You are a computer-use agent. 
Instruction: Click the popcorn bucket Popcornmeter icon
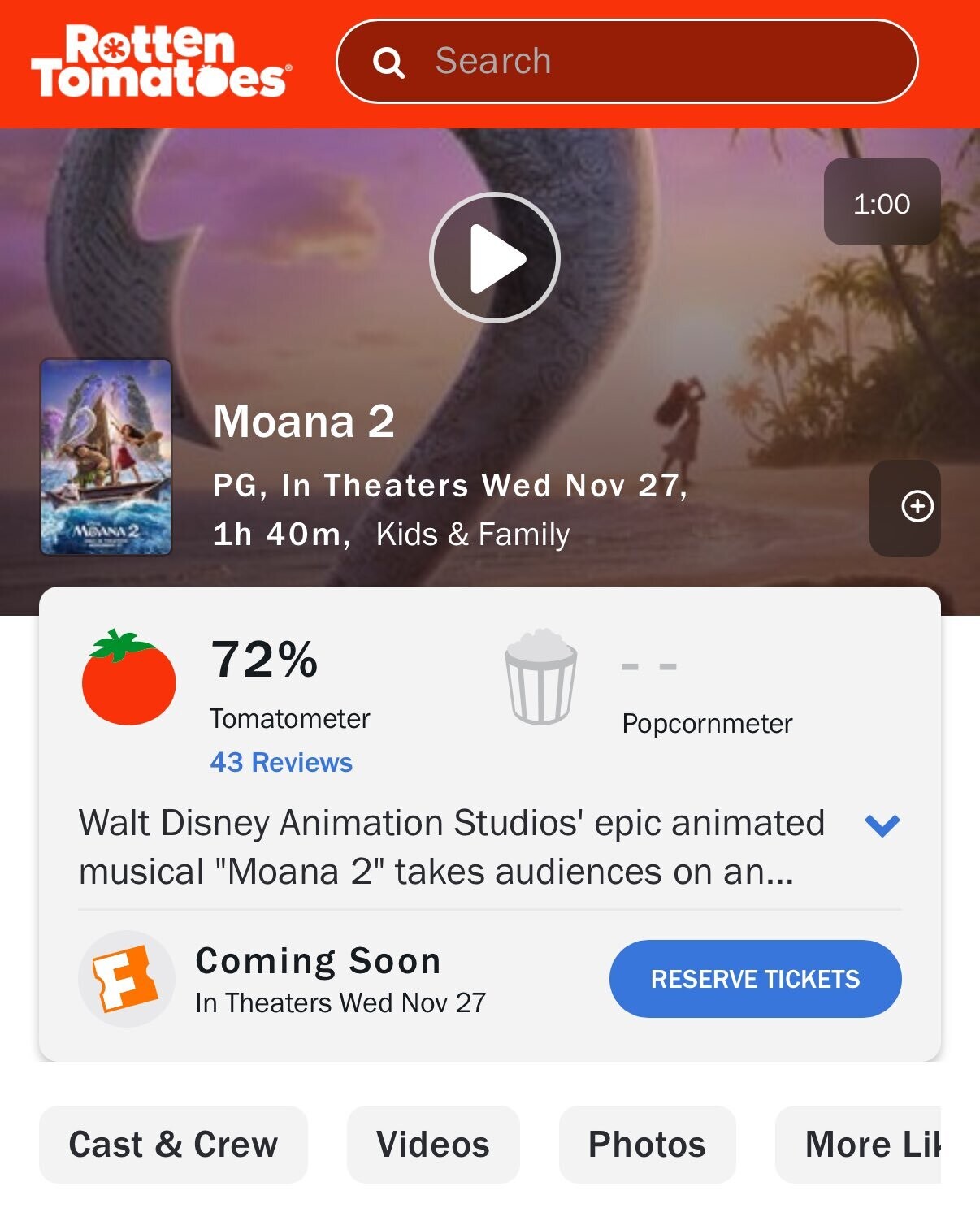[541, 677]
